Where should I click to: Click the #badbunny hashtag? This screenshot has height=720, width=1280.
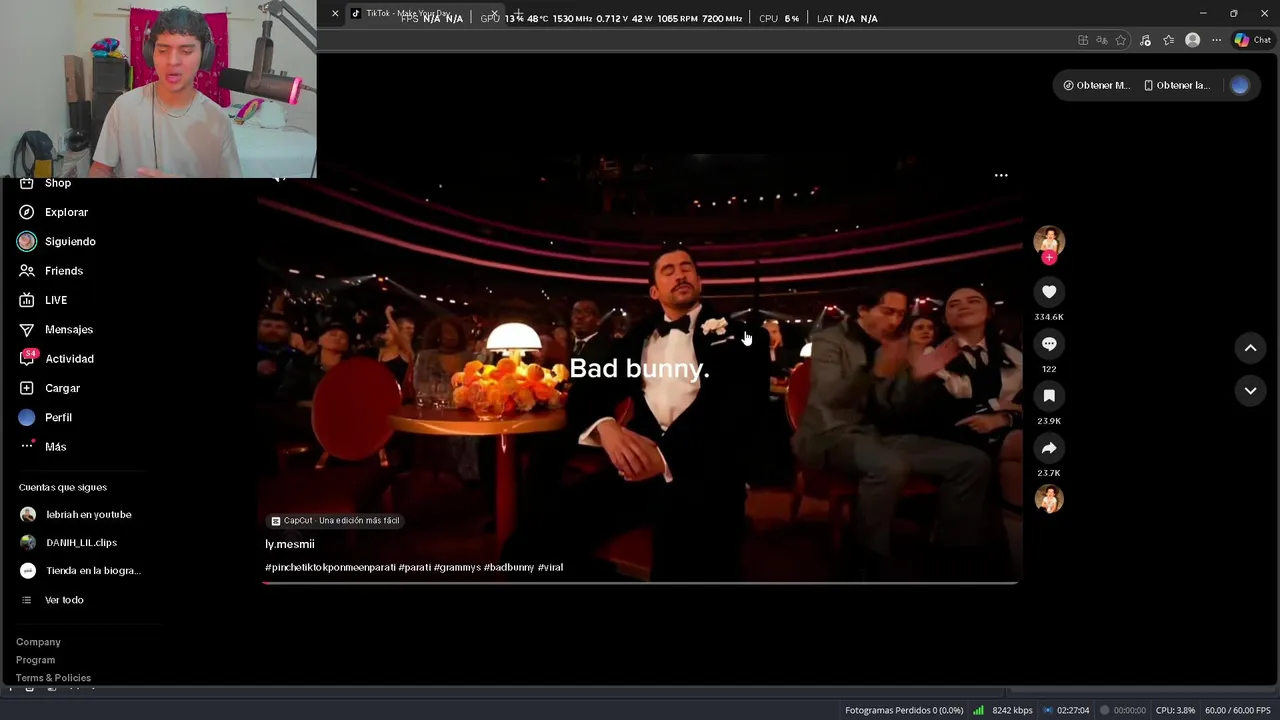tap(509, 567)
